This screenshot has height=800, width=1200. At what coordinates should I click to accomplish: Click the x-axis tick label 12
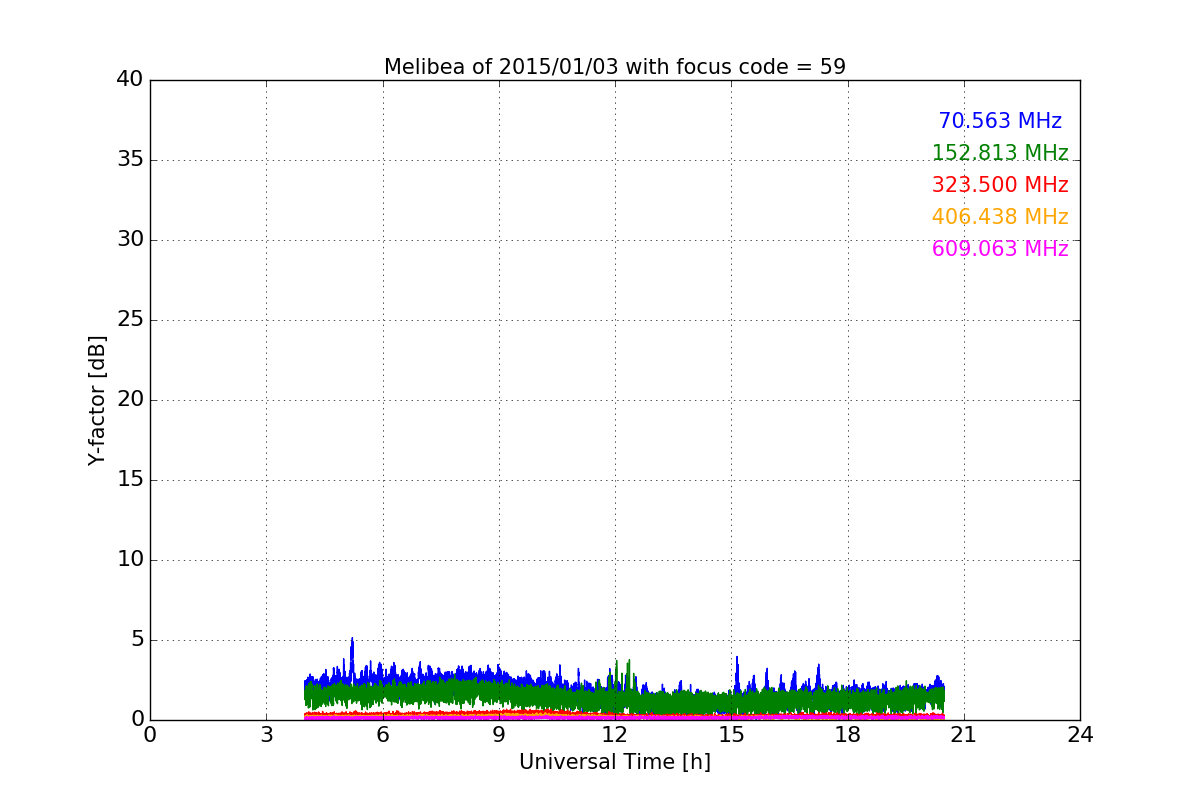615,735
